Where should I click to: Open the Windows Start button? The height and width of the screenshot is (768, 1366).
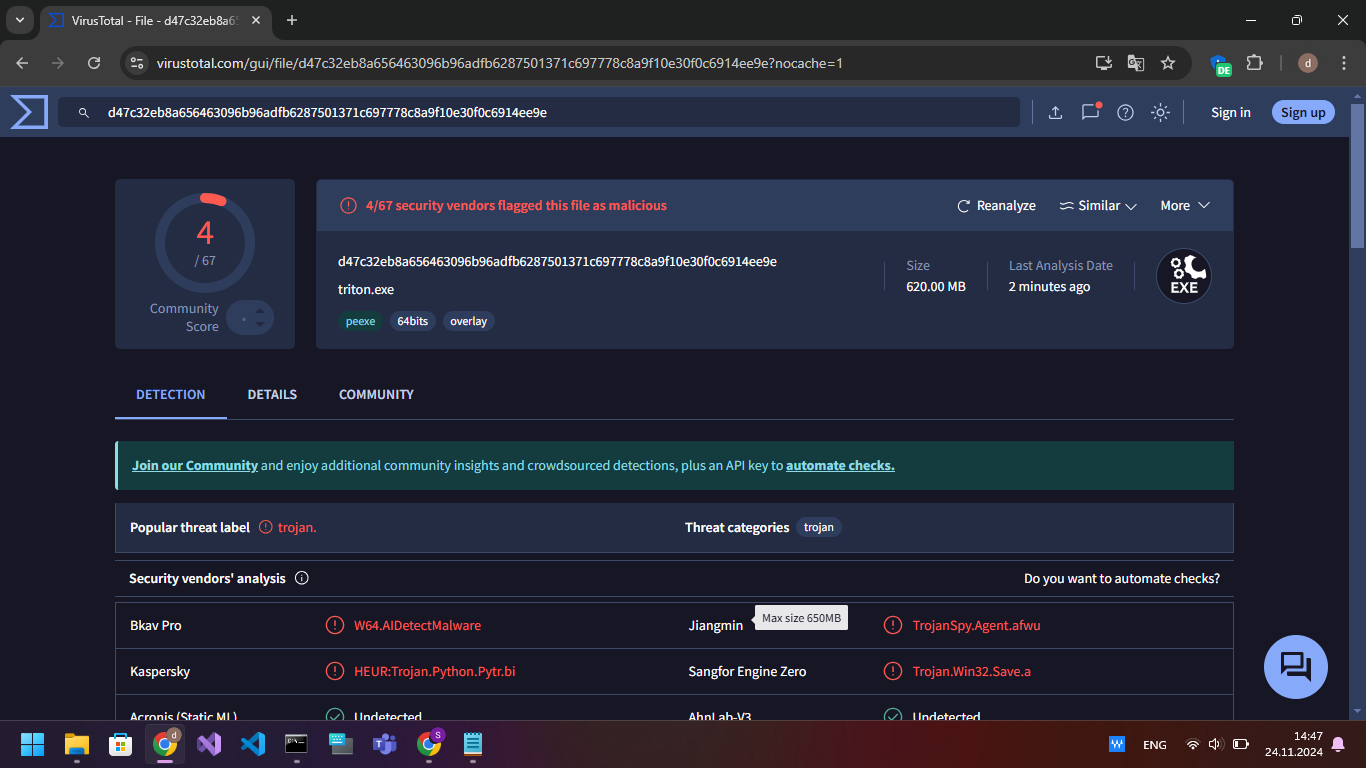click(32, 744)
